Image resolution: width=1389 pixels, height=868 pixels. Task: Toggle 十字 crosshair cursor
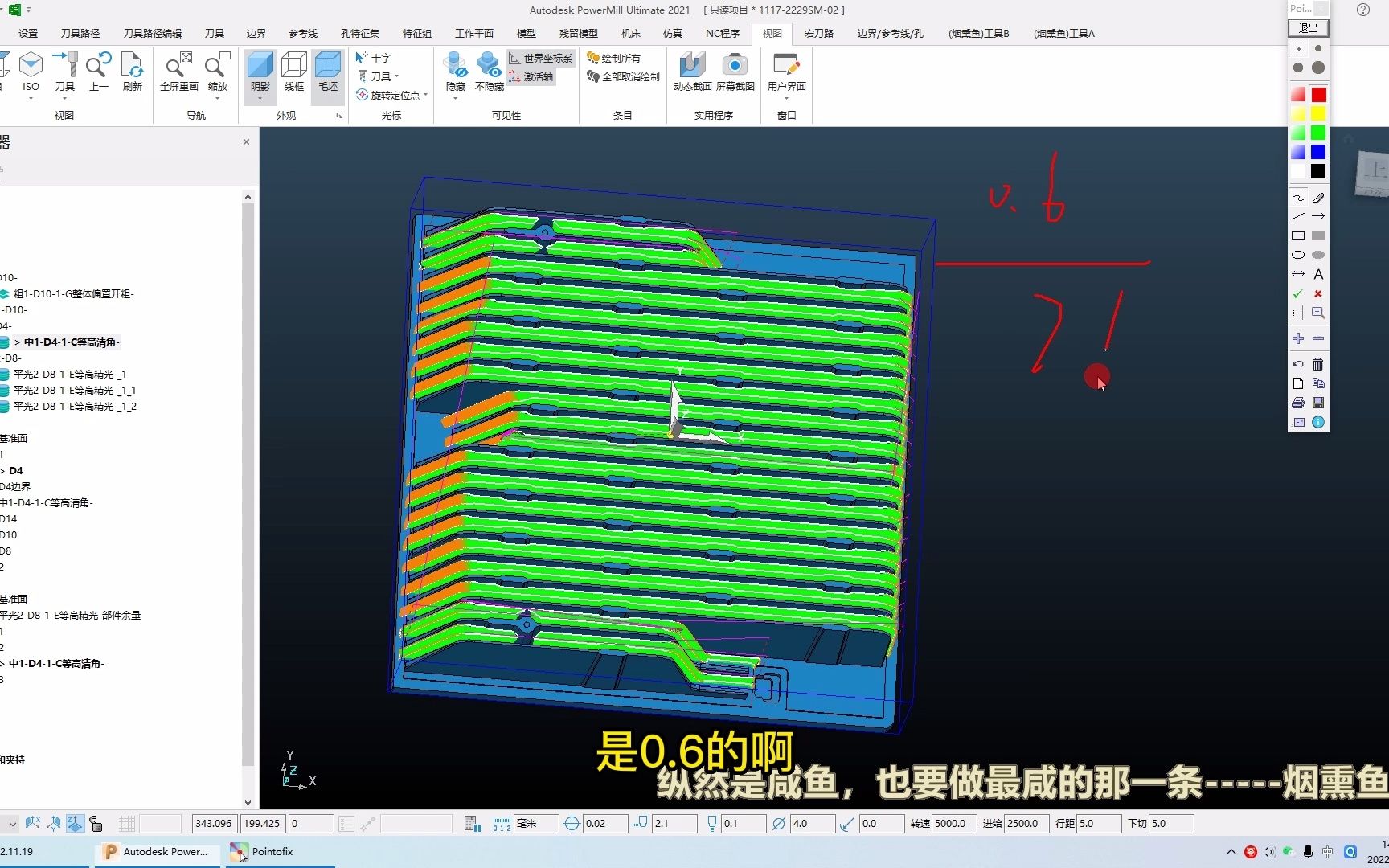click(x=374, y=59)
